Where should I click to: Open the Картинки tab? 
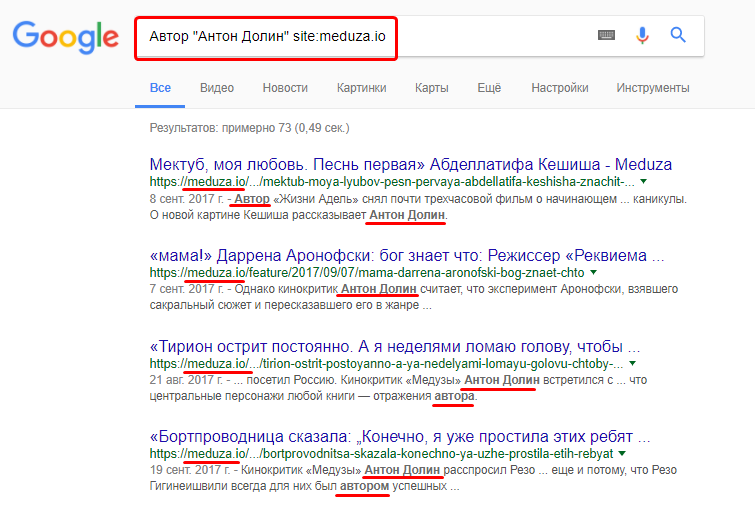pyautogui.click(x=362, y=88)
